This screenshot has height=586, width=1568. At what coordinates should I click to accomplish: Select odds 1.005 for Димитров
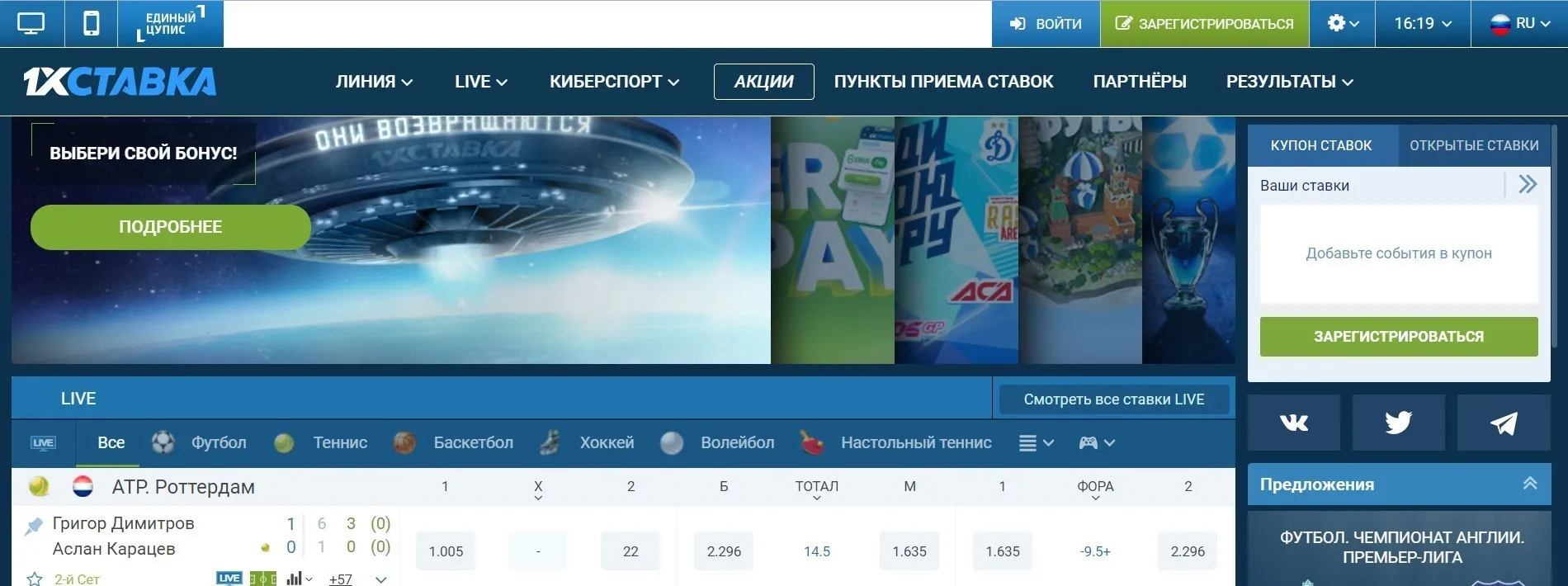click(x=446, y=551)
